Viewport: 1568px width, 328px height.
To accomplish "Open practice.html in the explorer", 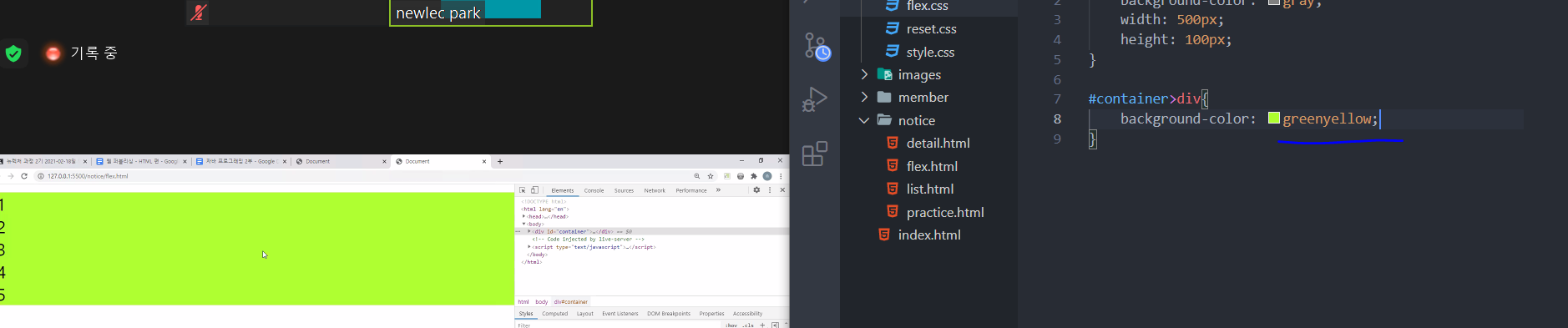I will coord(945,212).
